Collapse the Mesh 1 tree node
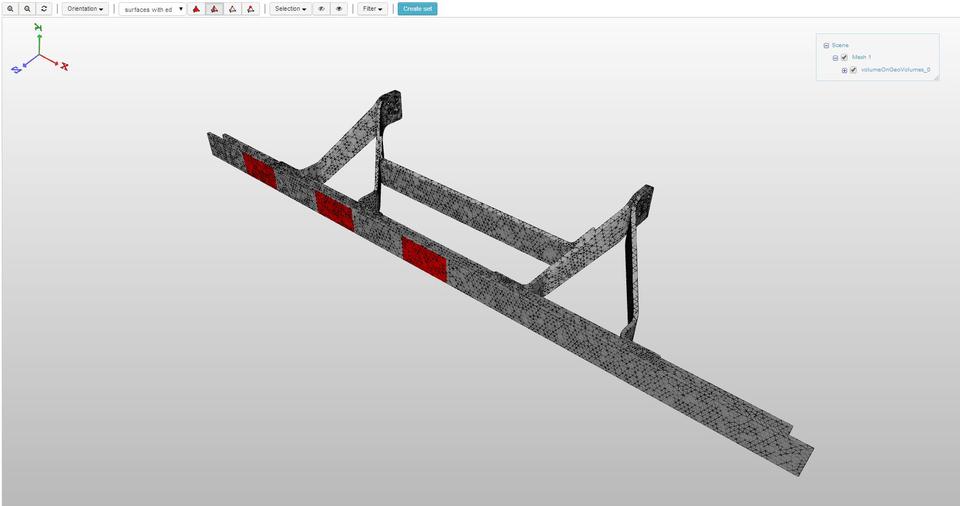Image resolution: width=960 pixels, height=506 pixels. click(835, 58)
